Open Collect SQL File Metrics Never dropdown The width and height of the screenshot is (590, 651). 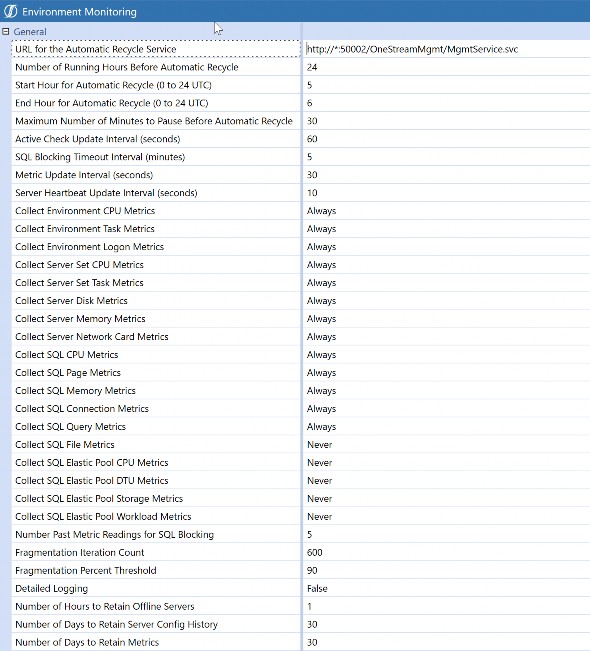pyautogui.click(x=446, y=445)
